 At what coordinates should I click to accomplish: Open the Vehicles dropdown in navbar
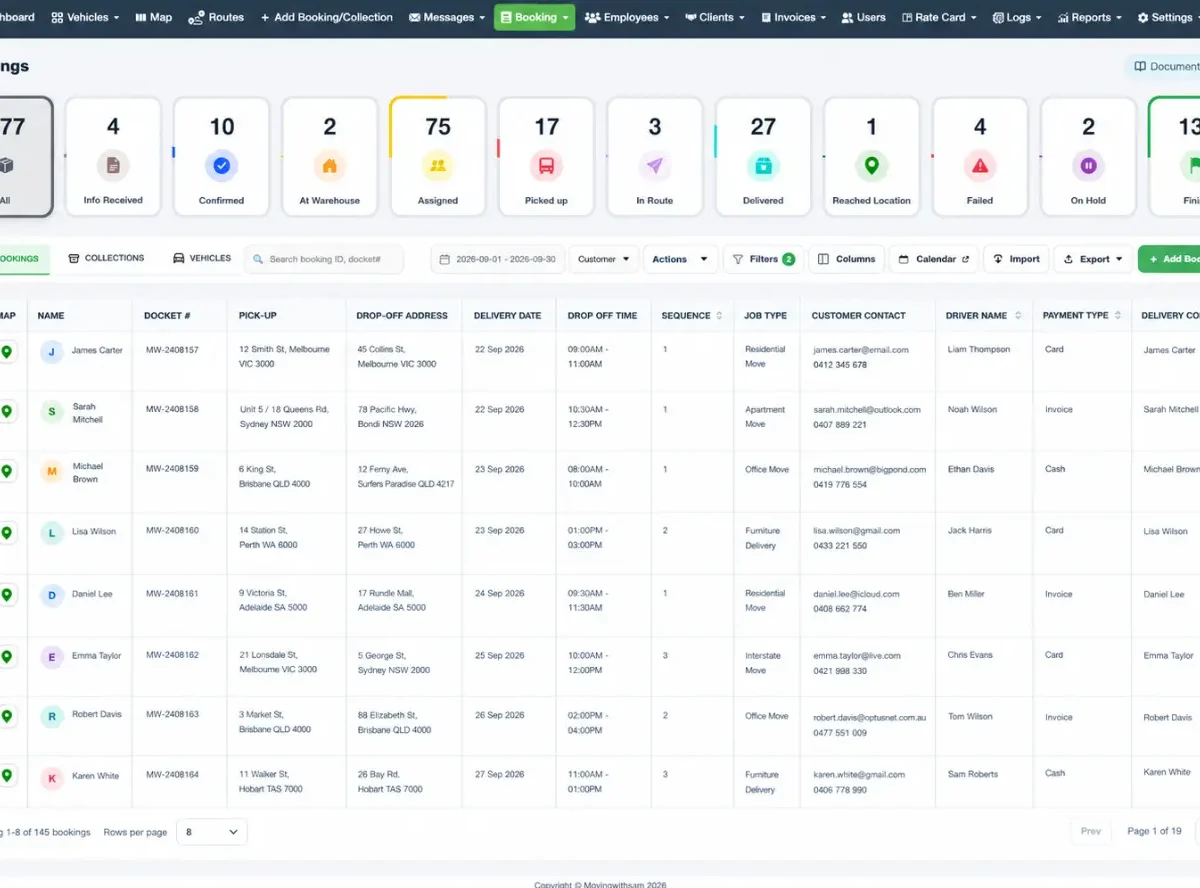coord(85,17)
